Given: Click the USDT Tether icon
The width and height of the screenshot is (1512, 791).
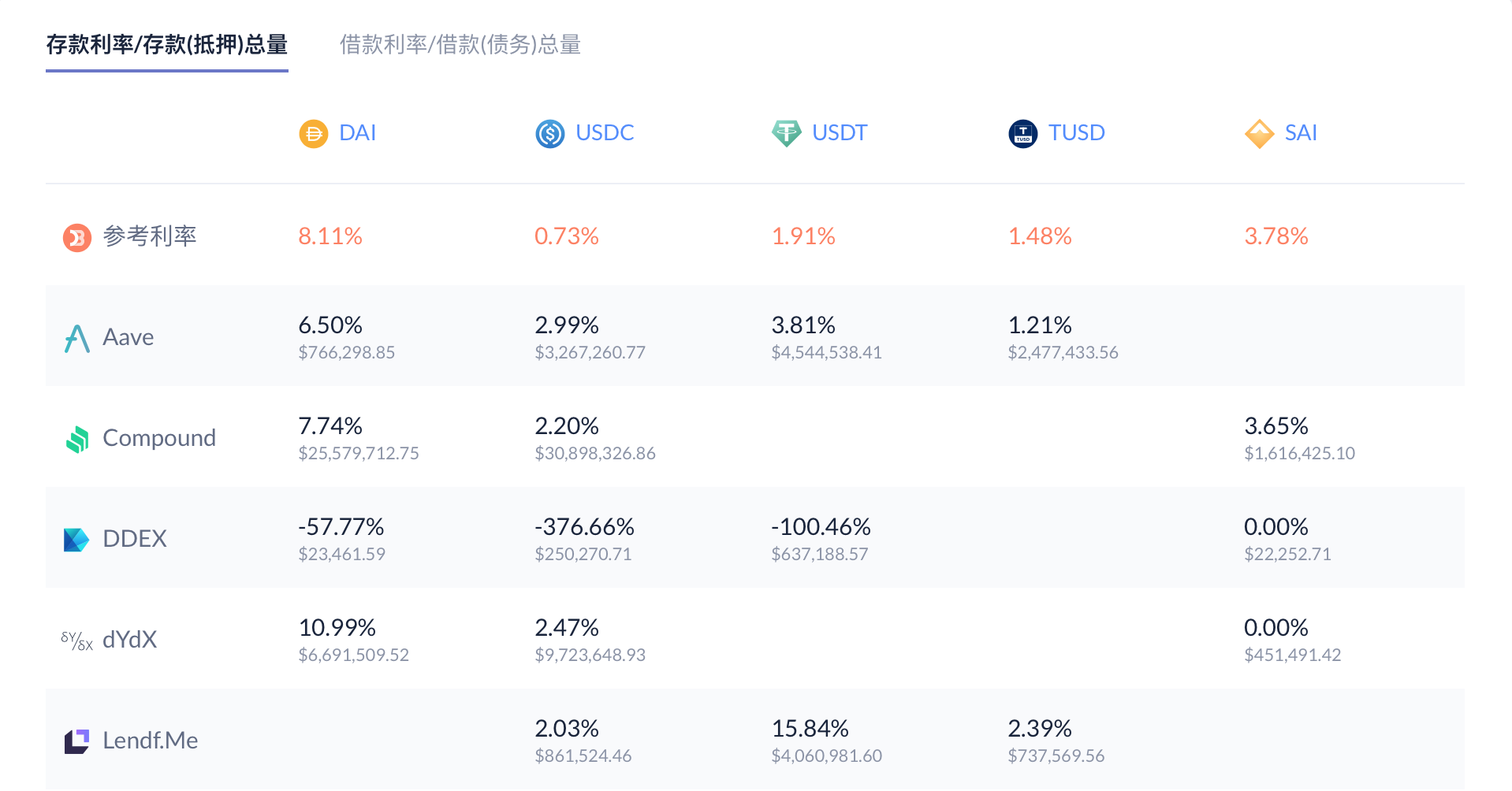Looking at the screenshot, I should coord(786,134).
